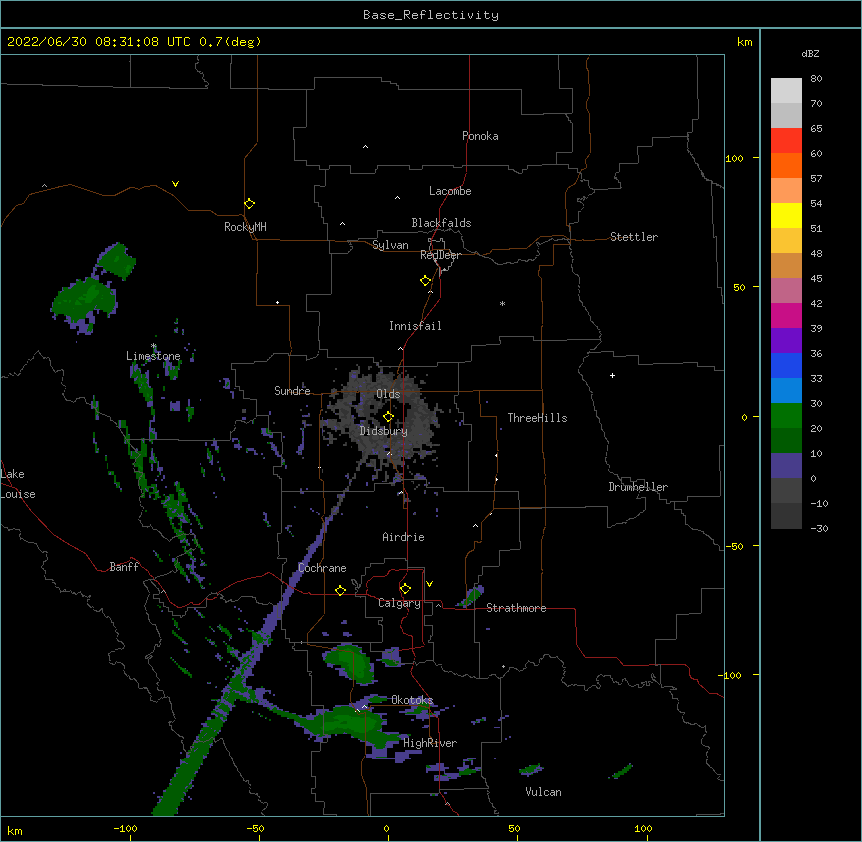Screen dimensions: 862x842
Task: Click the 80 value in the dBZ legend
Action: [x=816, y=79]
